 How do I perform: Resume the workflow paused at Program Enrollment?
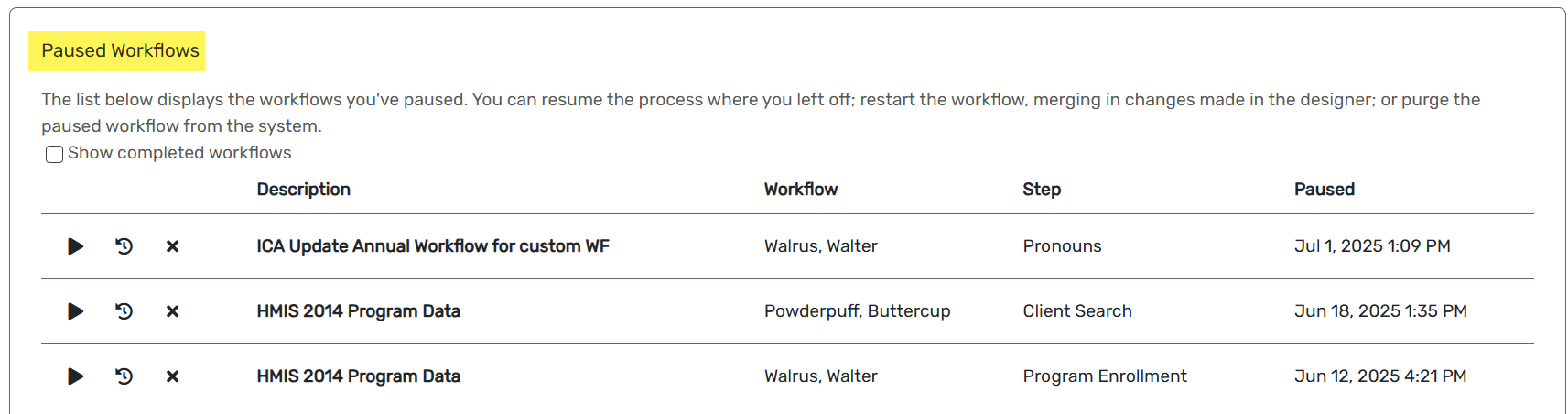pos(76,376)
